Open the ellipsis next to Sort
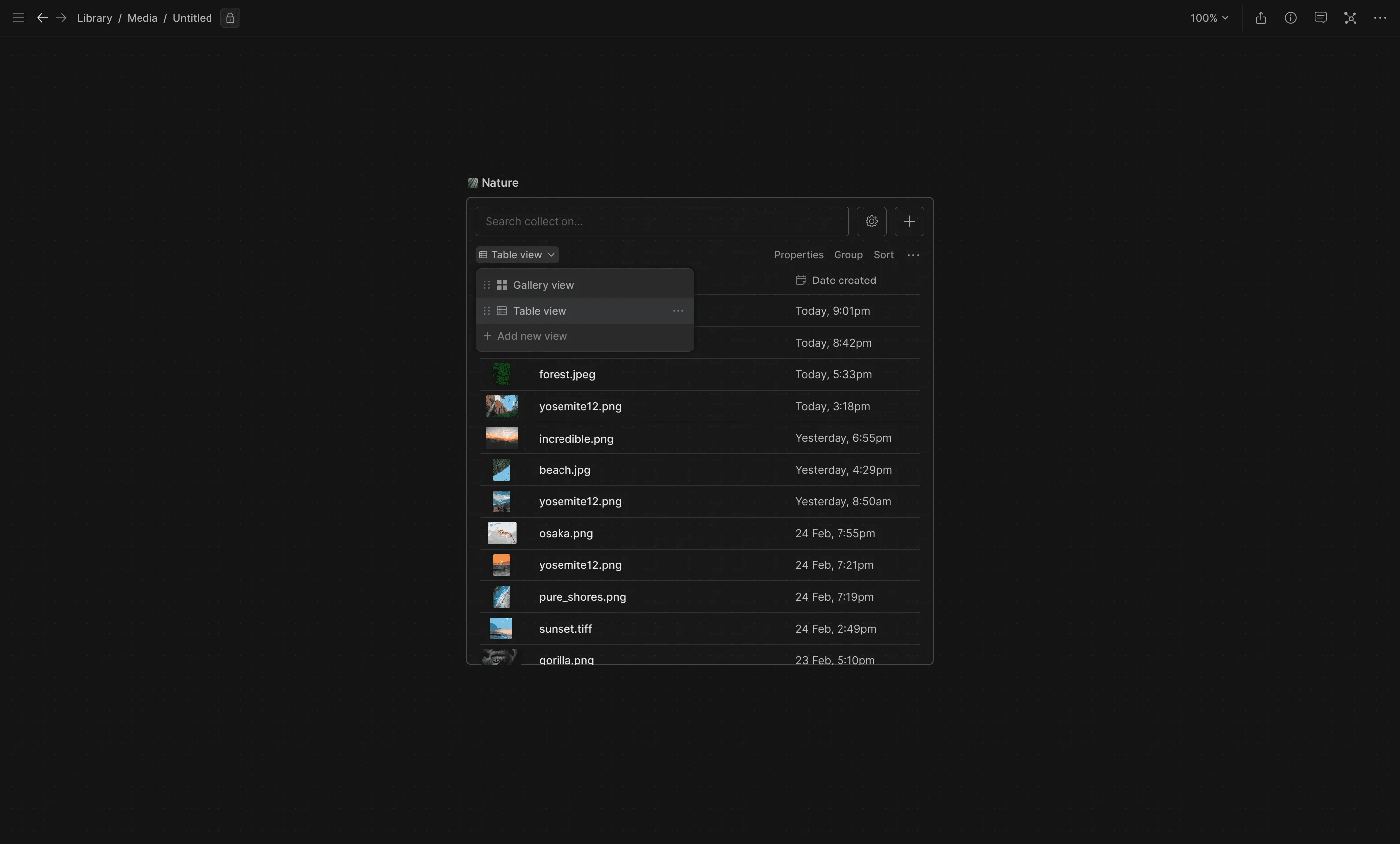 913,255
